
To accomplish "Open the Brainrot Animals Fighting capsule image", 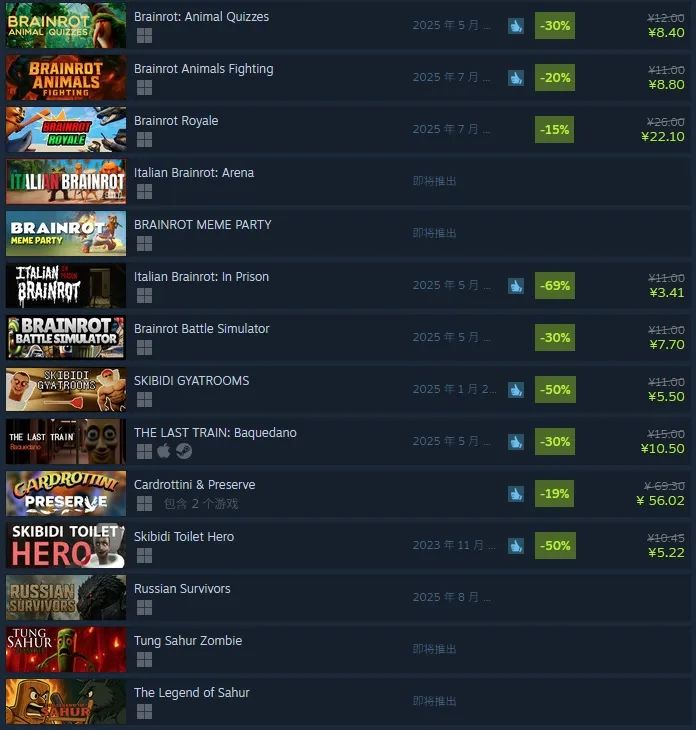I will [x=66, y=77].
